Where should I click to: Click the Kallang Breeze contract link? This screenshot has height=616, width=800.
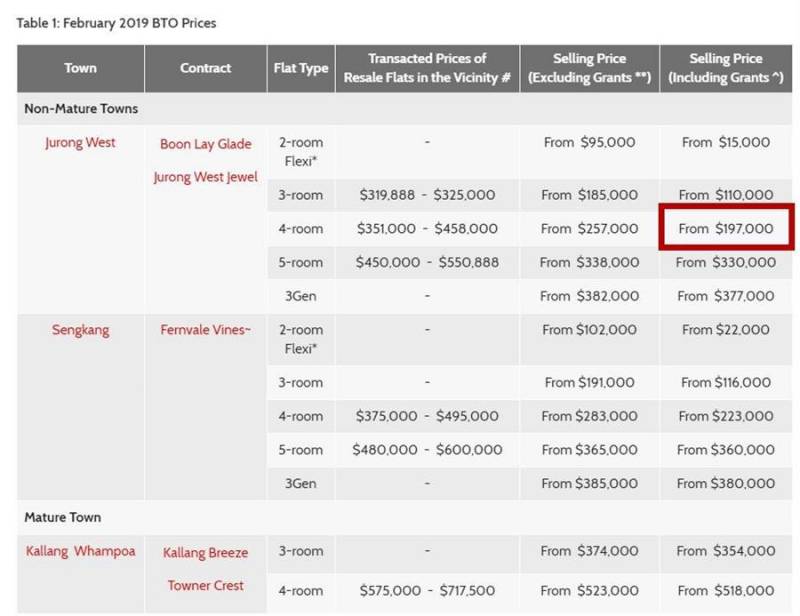pyautogui.click(x=206, y=553)
